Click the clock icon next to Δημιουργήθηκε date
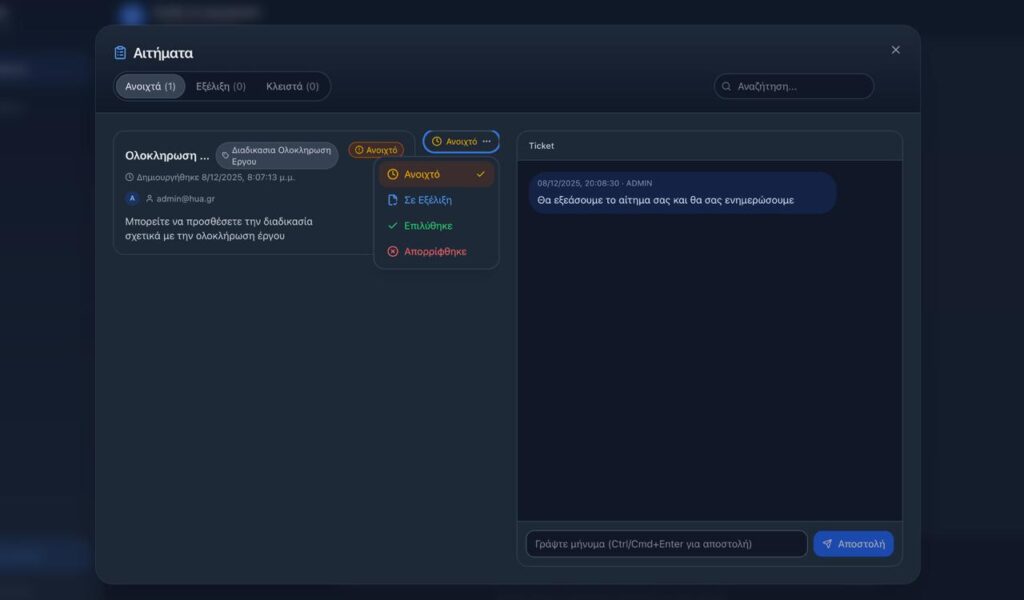1024x600 pixels. 129,177
